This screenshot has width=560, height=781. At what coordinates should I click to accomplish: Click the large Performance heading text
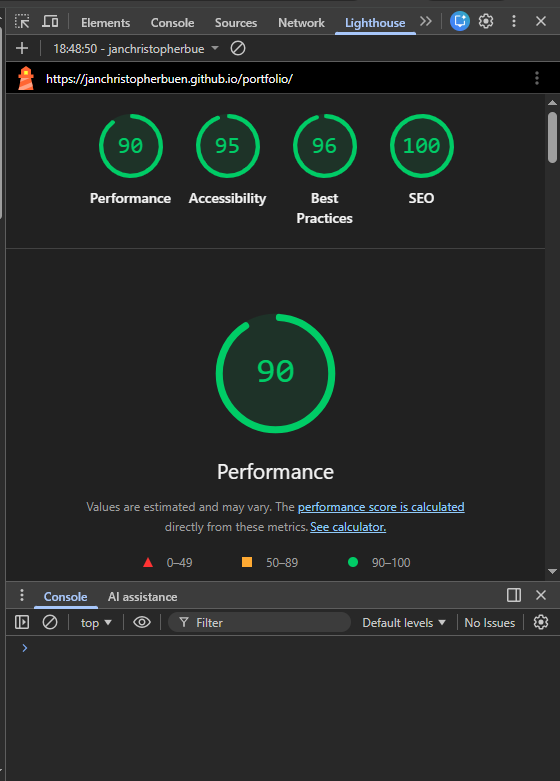(276, 472)
